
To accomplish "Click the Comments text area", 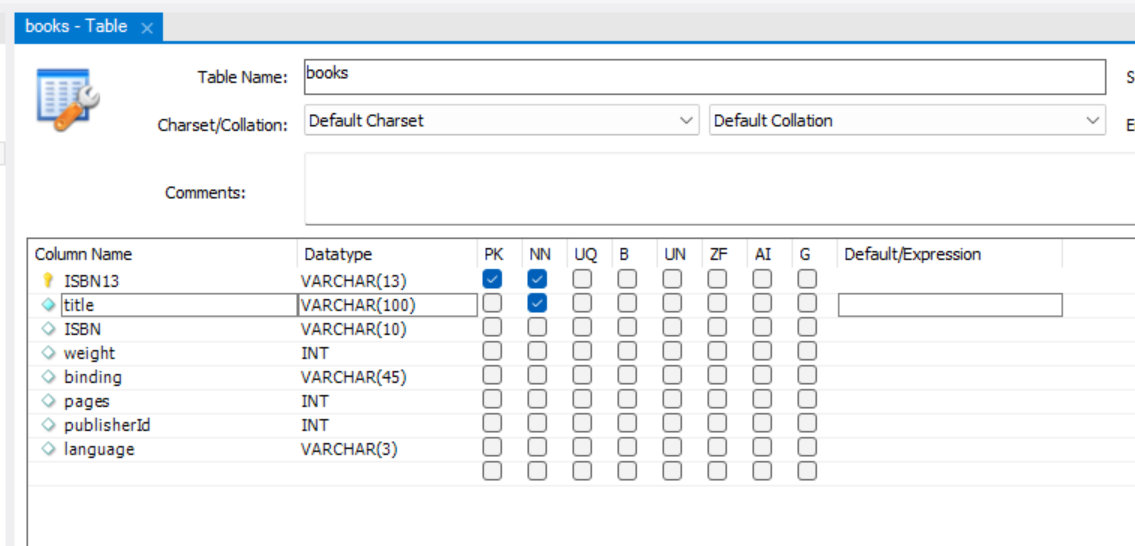I will coord(718,189).
